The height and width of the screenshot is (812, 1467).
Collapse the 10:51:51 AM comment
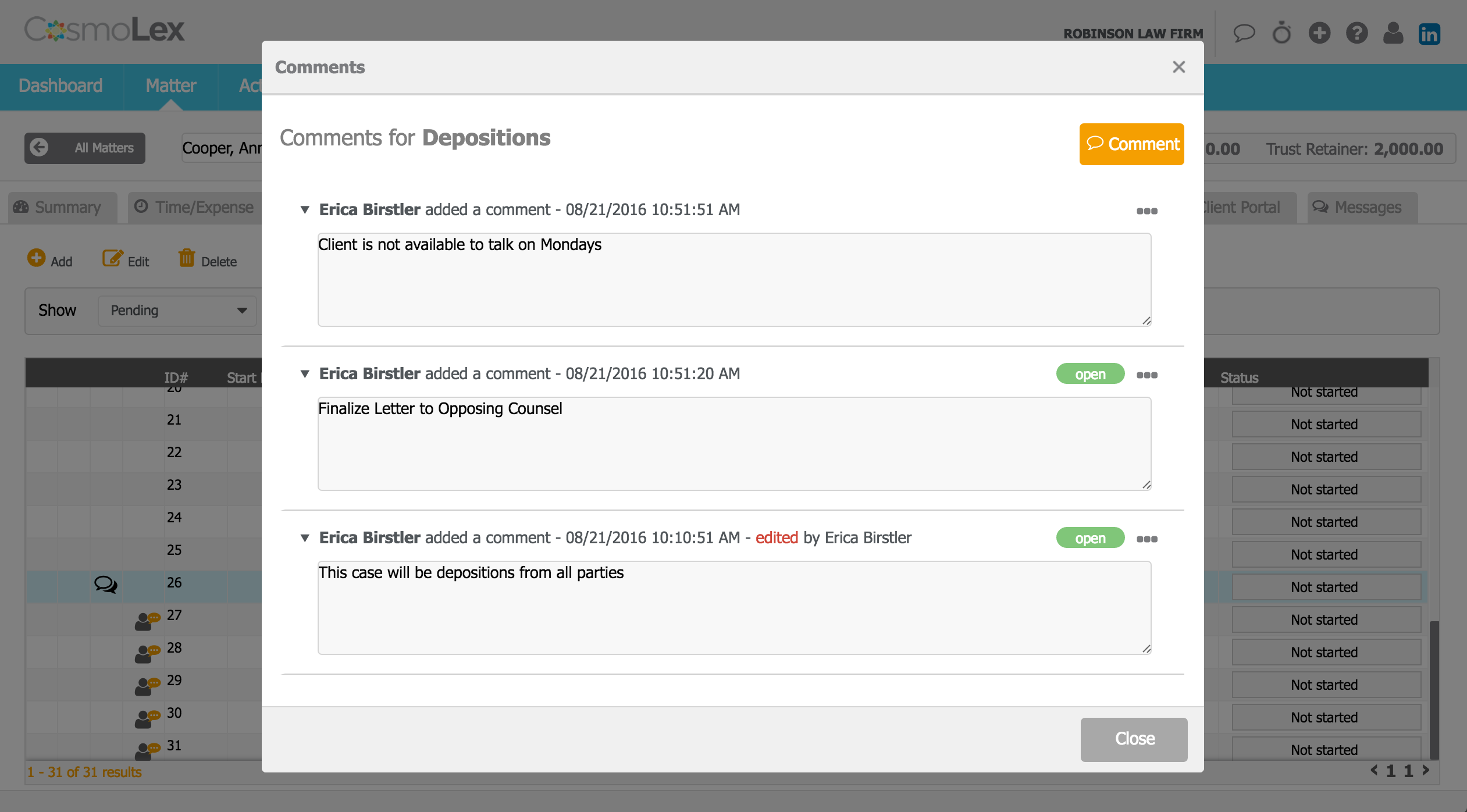(x=305, y=210)
